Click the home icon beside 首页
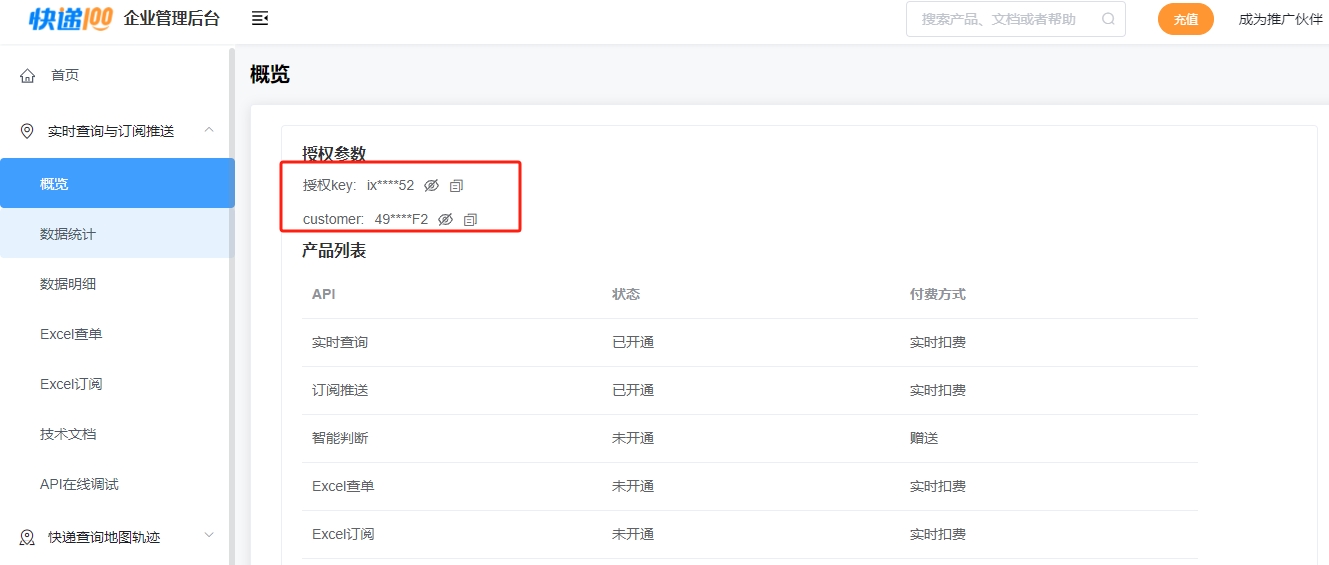This screenshot has height=565, width=1329. [x=27, y=75]
